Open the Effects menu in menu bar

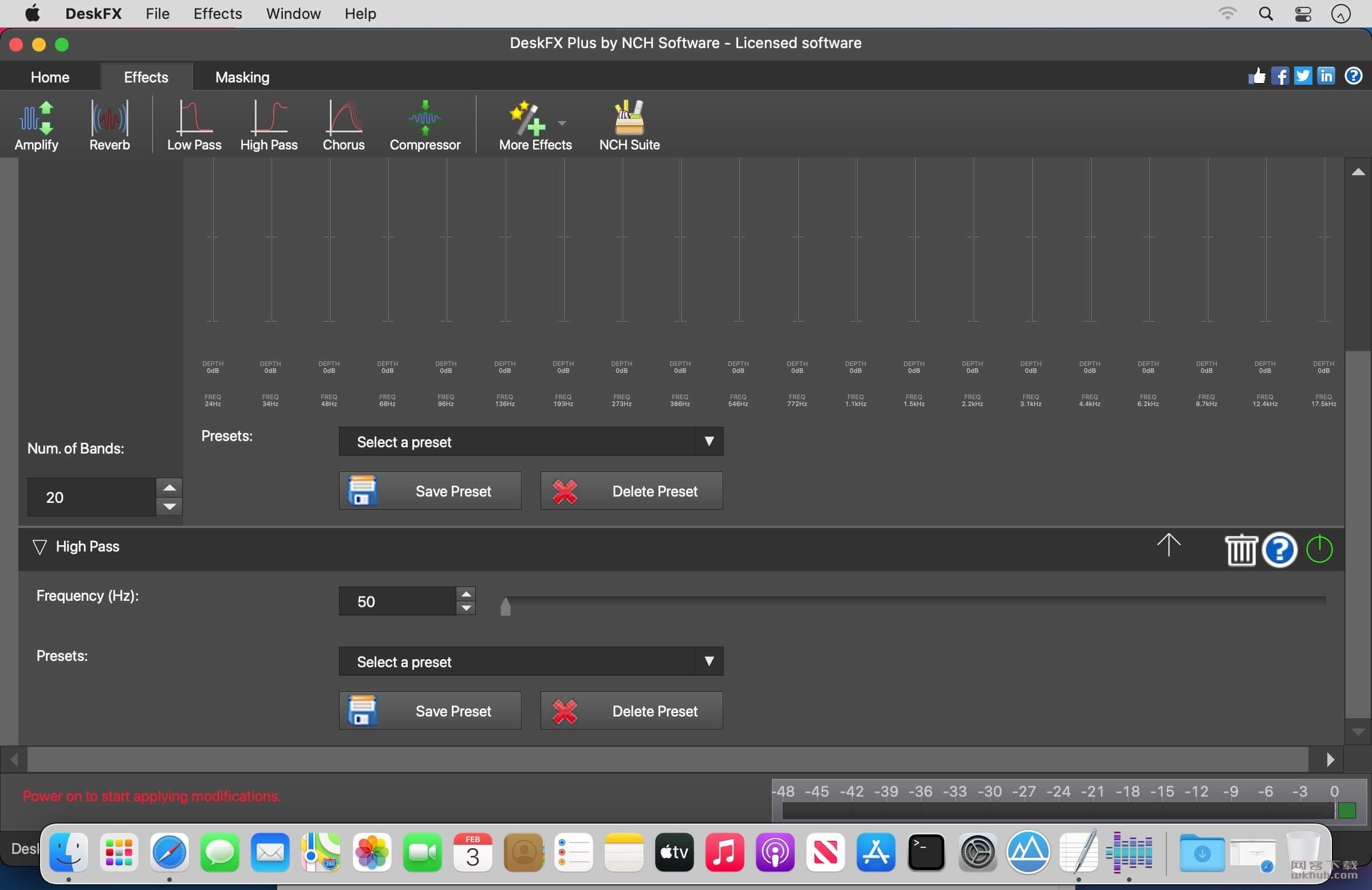(218, 13)
